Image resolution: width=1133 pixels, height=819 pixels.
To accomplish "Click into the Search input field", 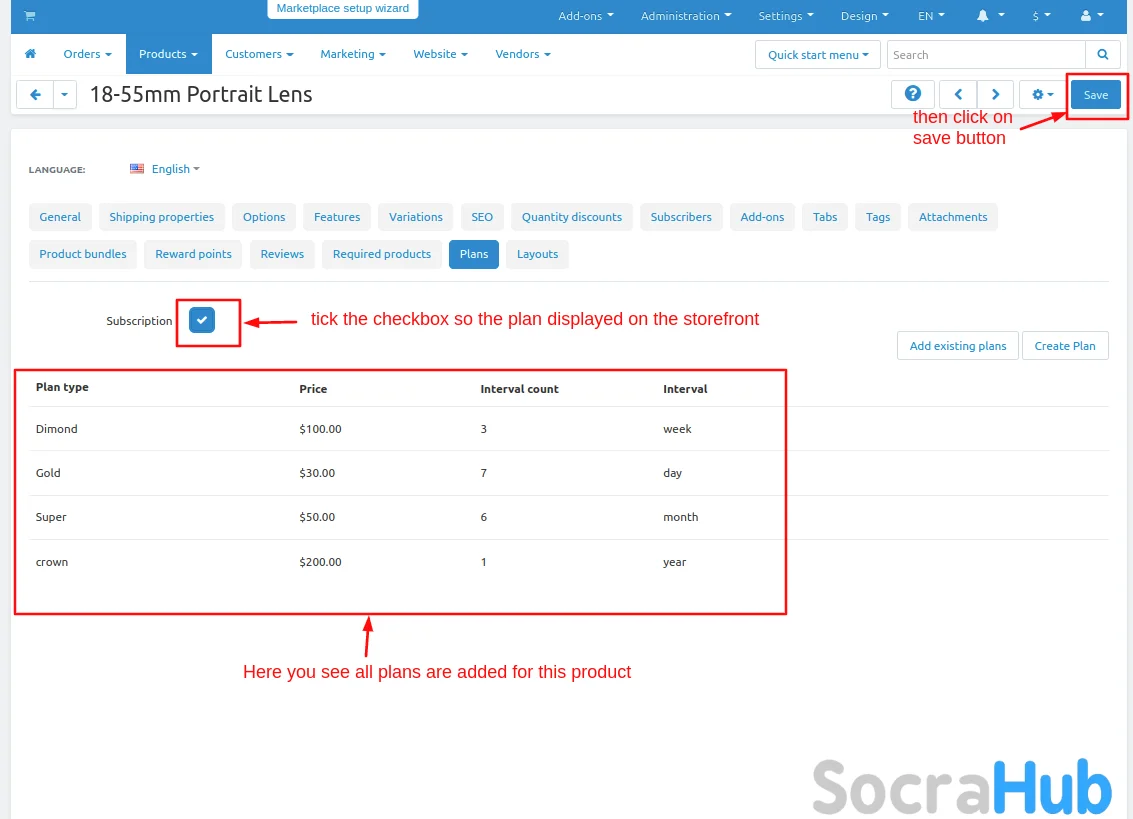I will pyautogui.click(x=986, y=55).
